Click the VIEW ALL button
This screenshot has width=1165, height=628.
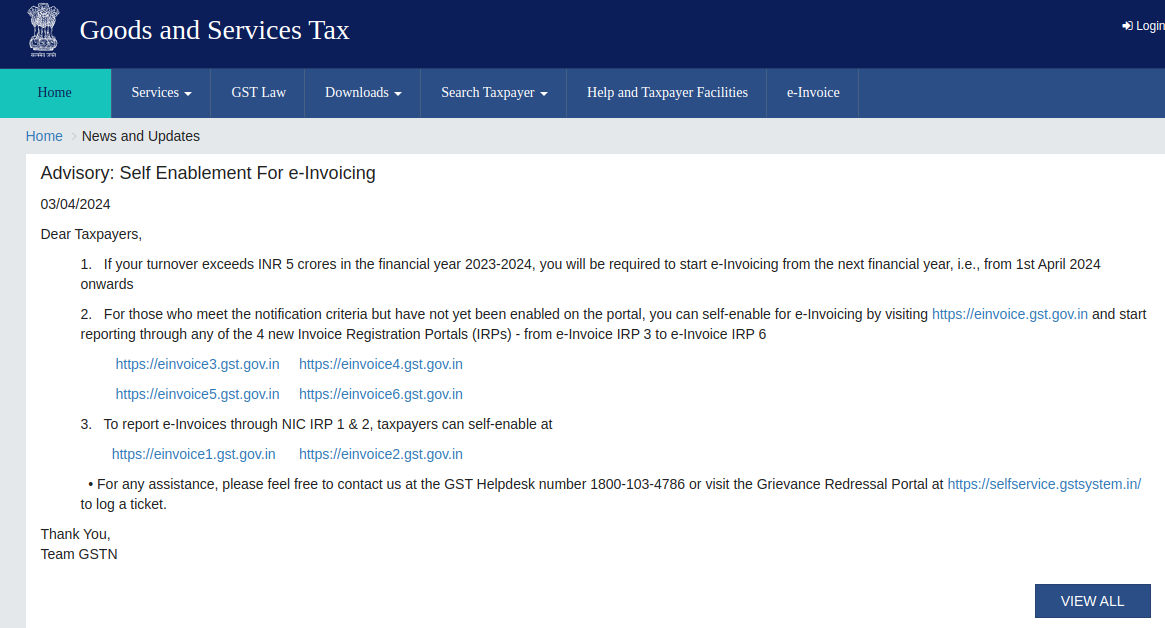pos(1092,601)
